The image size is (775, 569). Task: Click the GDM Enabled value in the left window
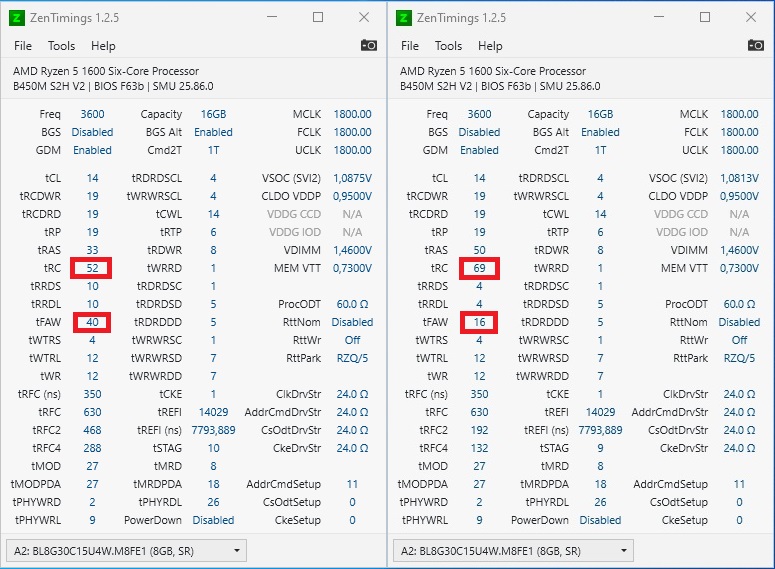tap(92, 150)
